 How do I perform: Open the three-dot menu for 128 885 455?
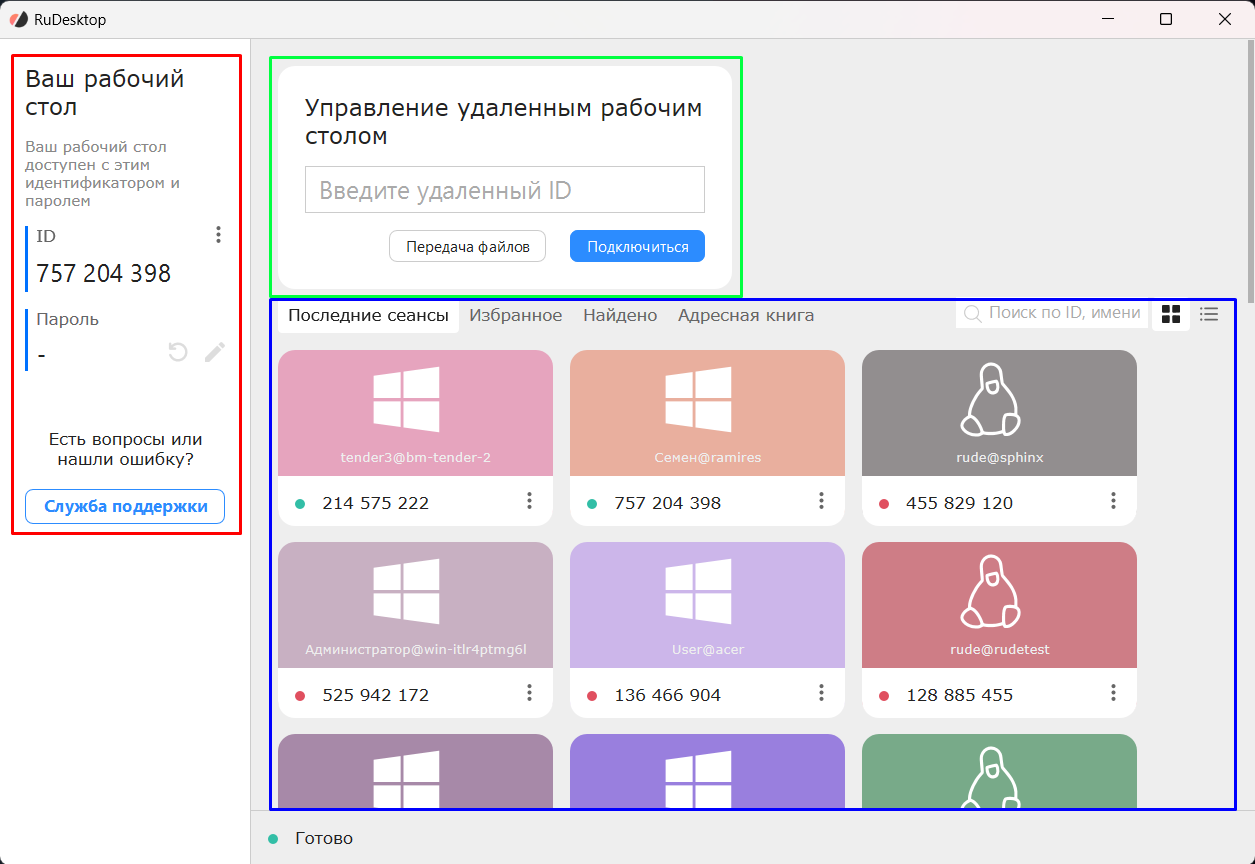click(x=1114, y=693)
